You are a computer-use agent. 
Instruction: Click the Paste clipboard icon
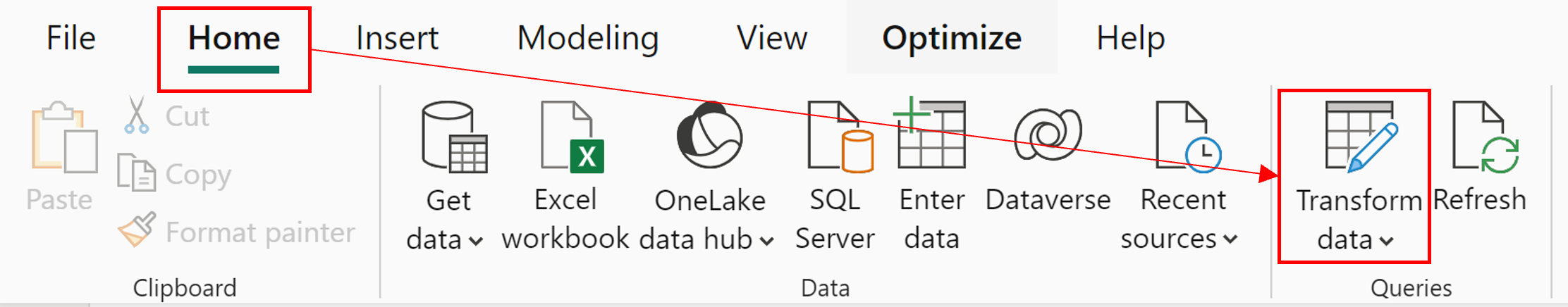tap(63, 139)
